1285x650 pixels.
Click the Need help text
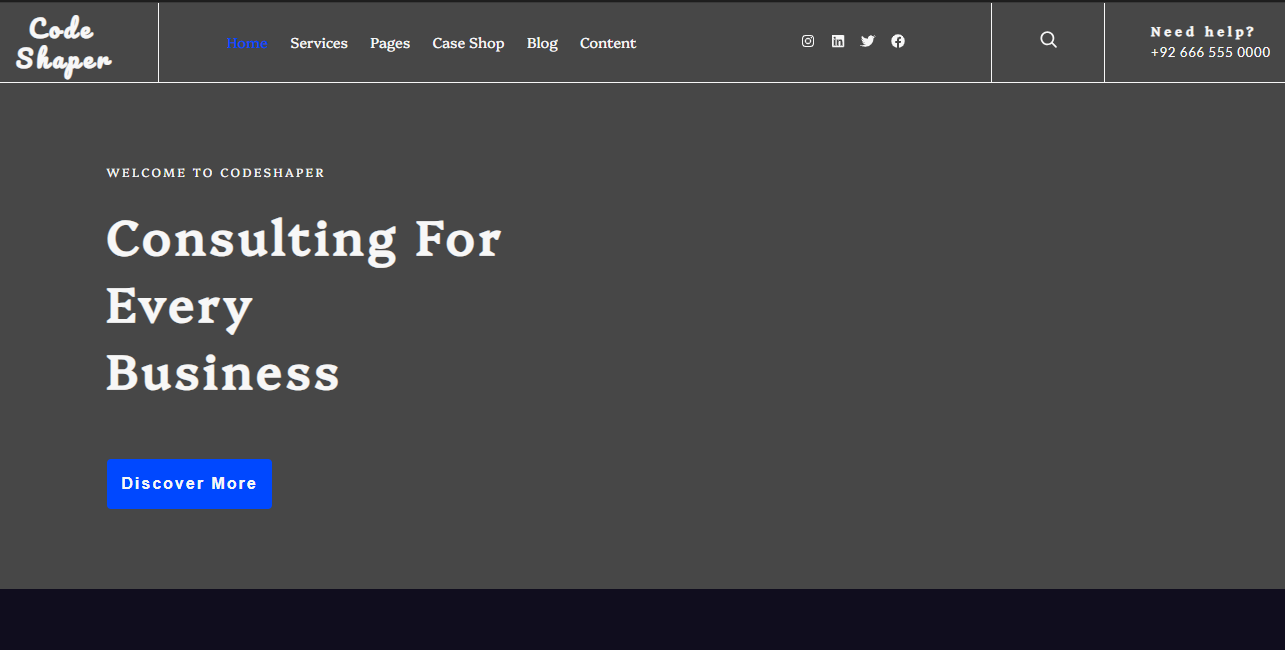click(1202, 31)
